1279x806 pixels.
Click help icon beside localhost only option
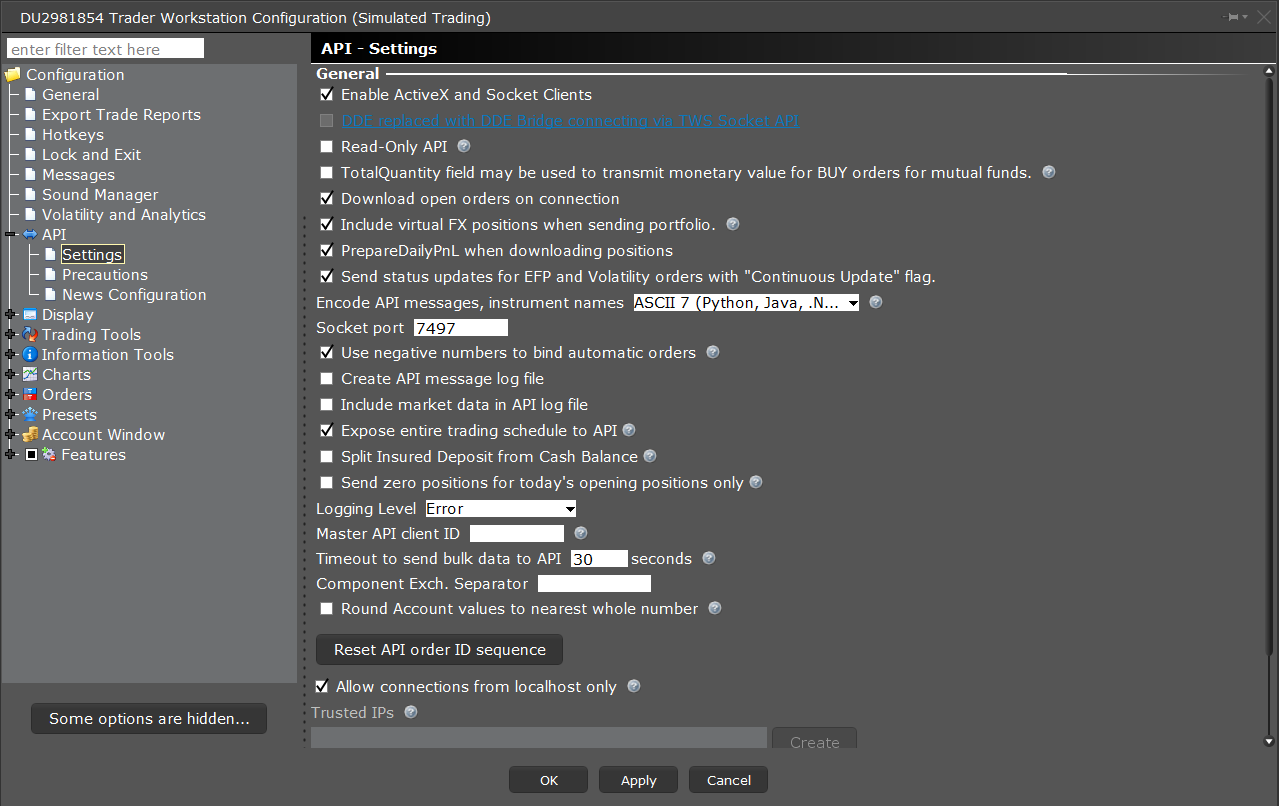633,687
